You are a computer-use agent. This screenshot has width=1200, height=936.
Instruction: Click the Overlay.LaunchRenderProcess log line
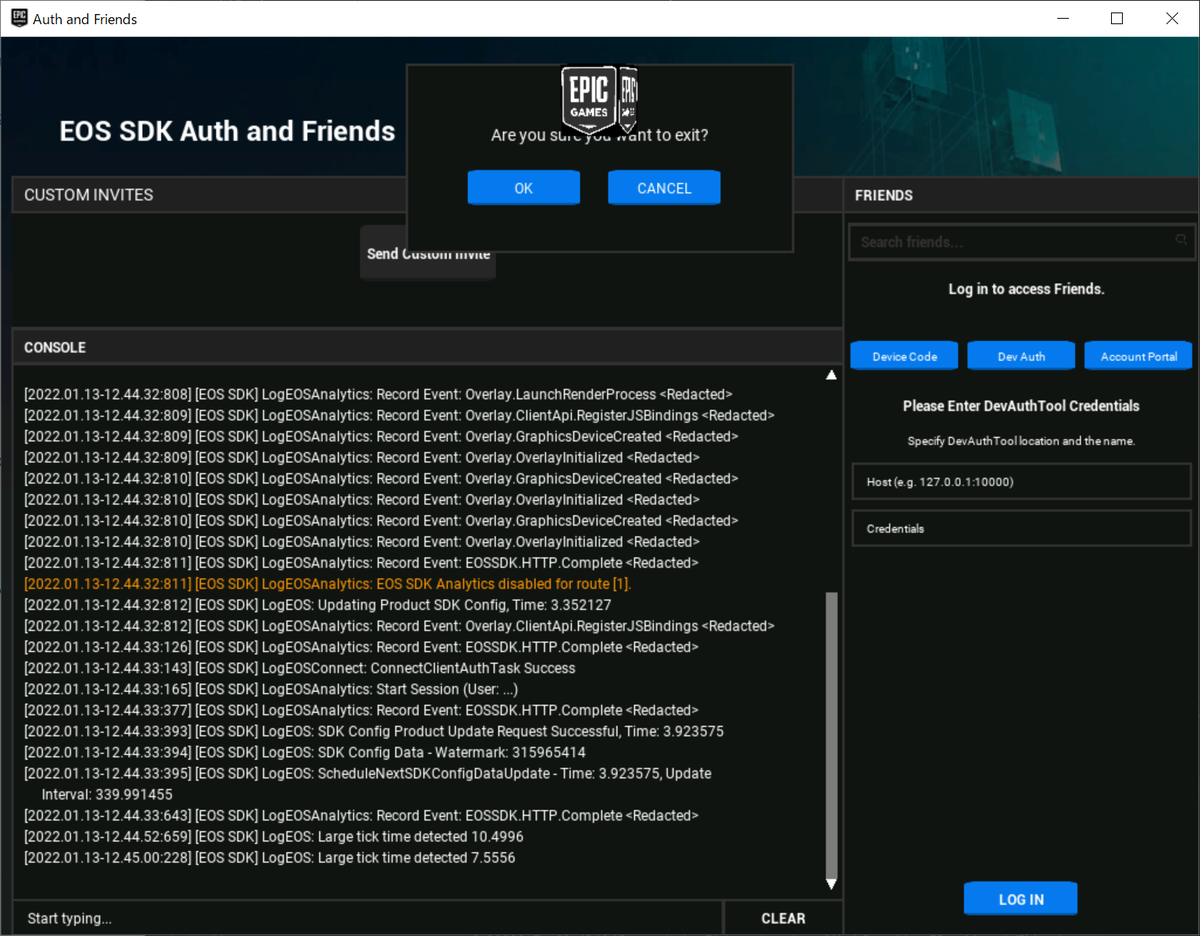[x=378, y=394]
